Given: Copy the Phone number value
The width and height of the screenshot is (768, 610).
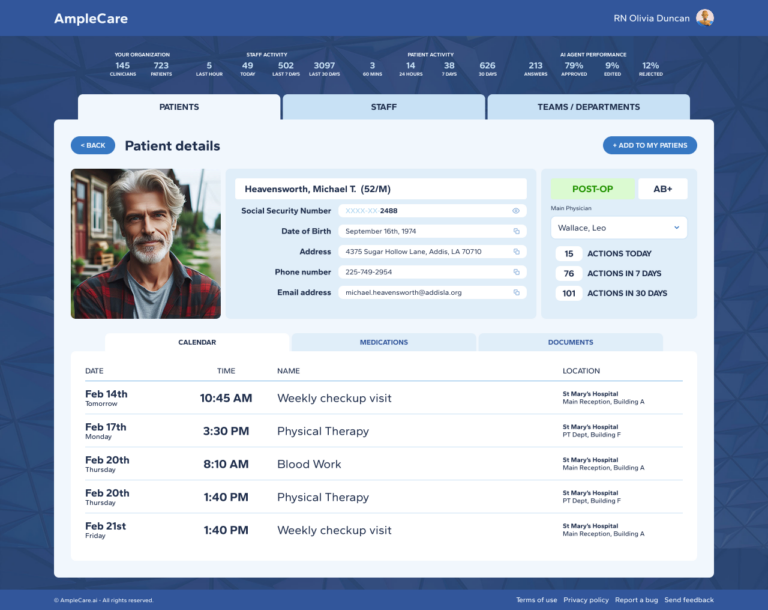Looking at the screenshot, I should (x=516, y=272).
